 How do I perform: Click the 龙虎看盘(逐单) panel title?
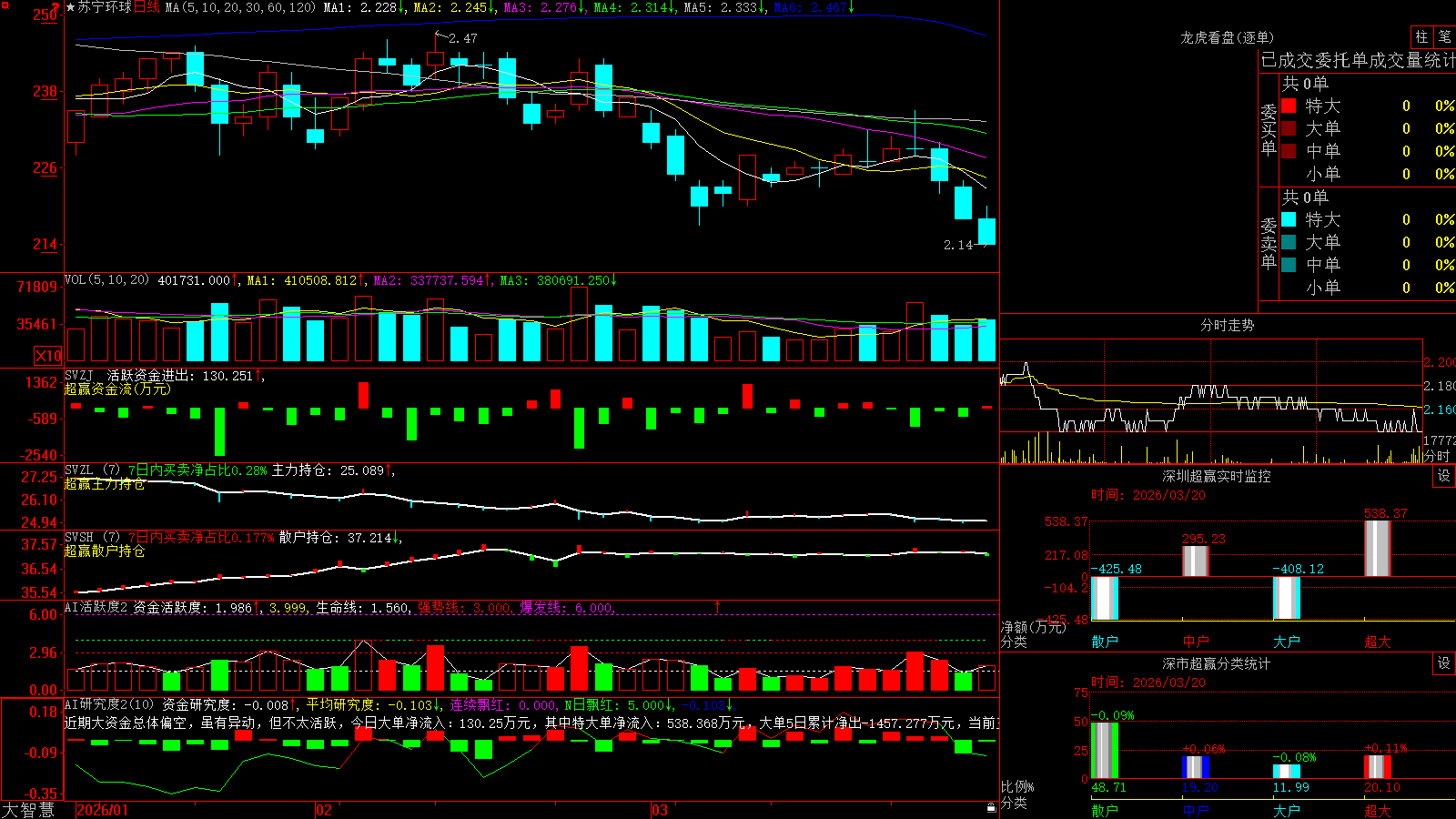tap(1228, 37)
